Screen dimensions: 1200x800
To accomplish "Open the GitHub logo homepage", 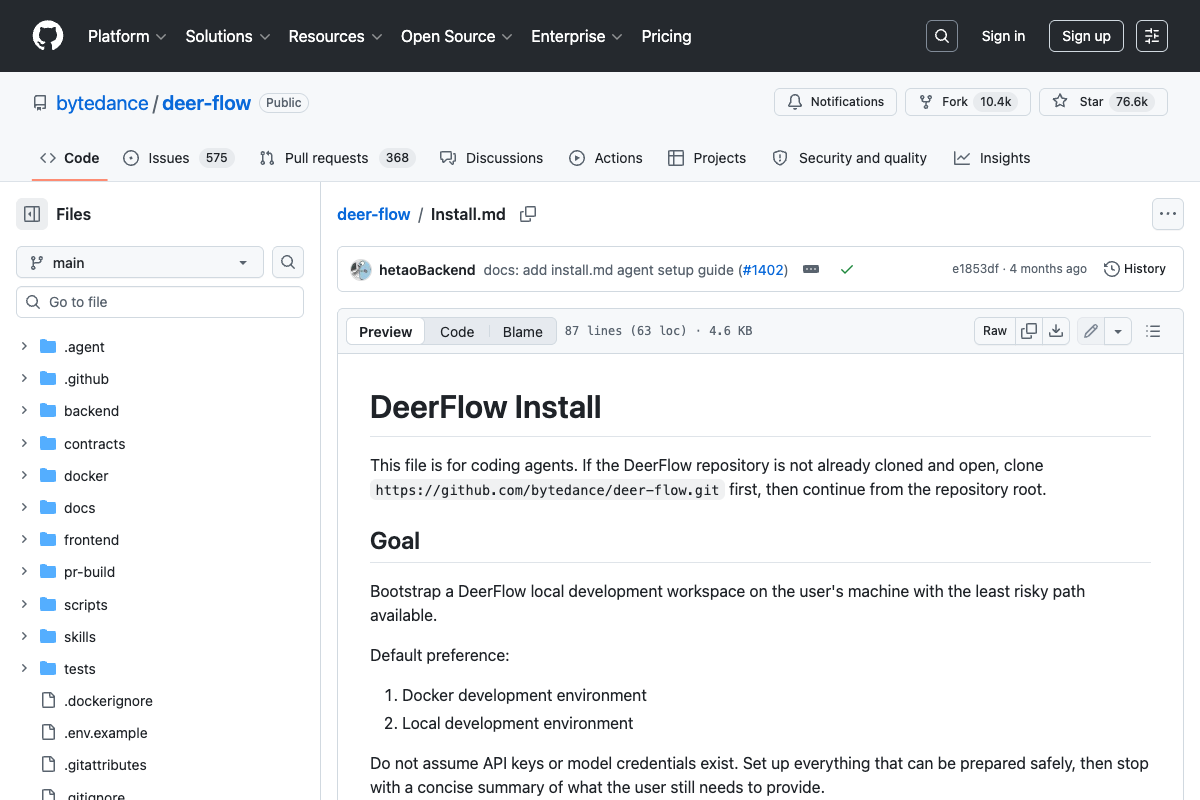I will [48, 36].
